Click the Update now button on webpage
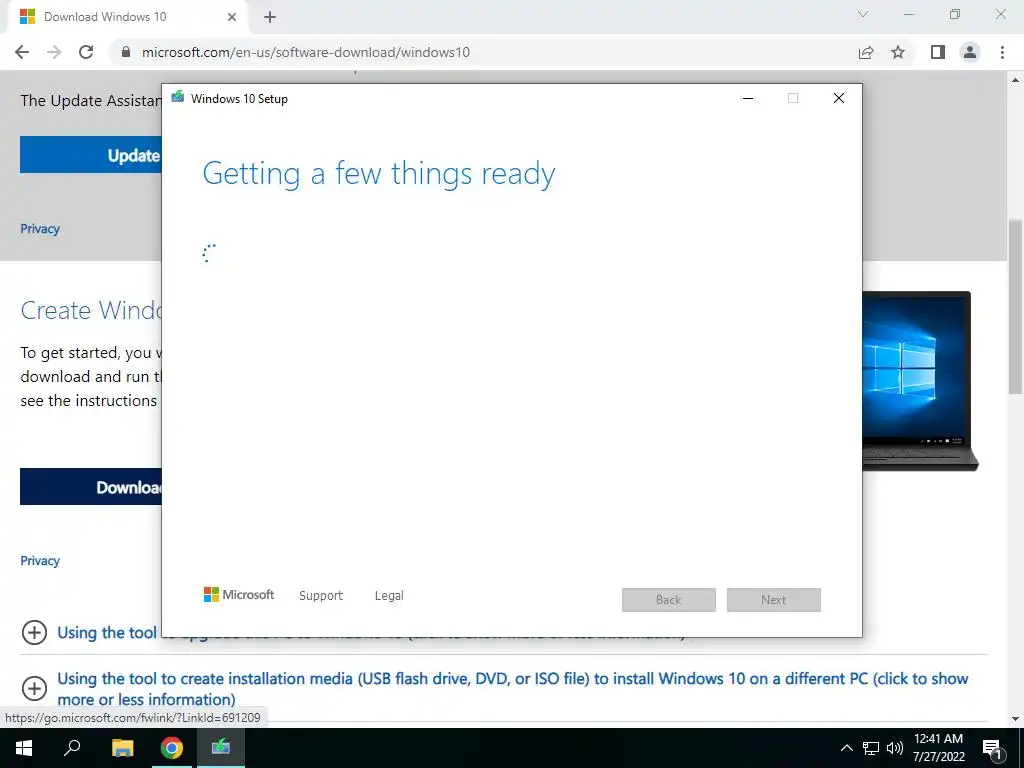This screenshot has width=1024, height=768. pos(91,155)
